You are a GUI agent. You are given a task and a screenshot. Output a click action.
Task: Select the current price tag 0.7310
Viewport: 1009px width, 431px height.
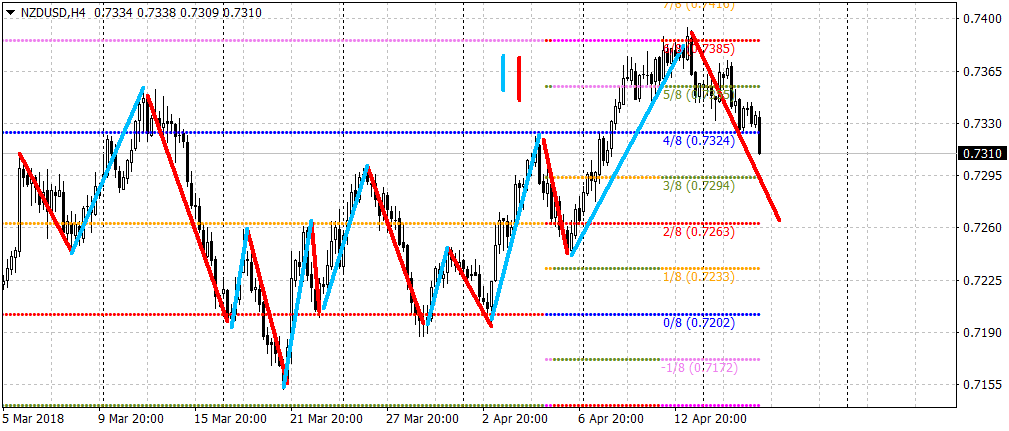tap(982, 154)
